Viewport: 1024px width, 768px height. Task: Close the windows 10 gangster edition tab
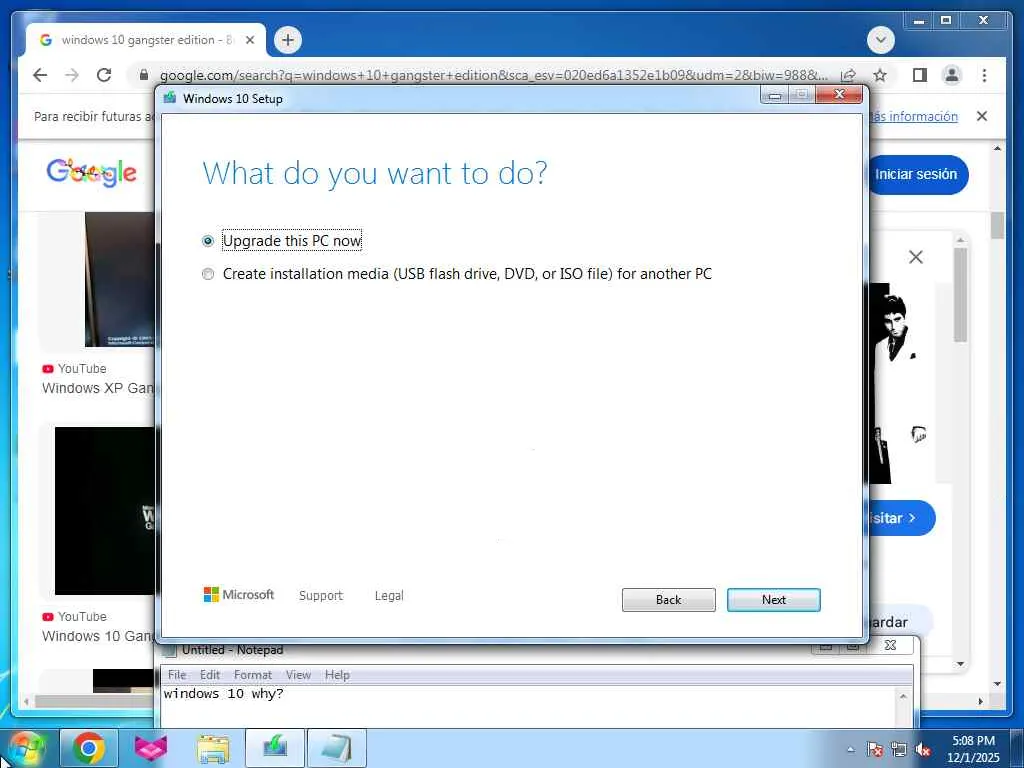coord(249,40)
